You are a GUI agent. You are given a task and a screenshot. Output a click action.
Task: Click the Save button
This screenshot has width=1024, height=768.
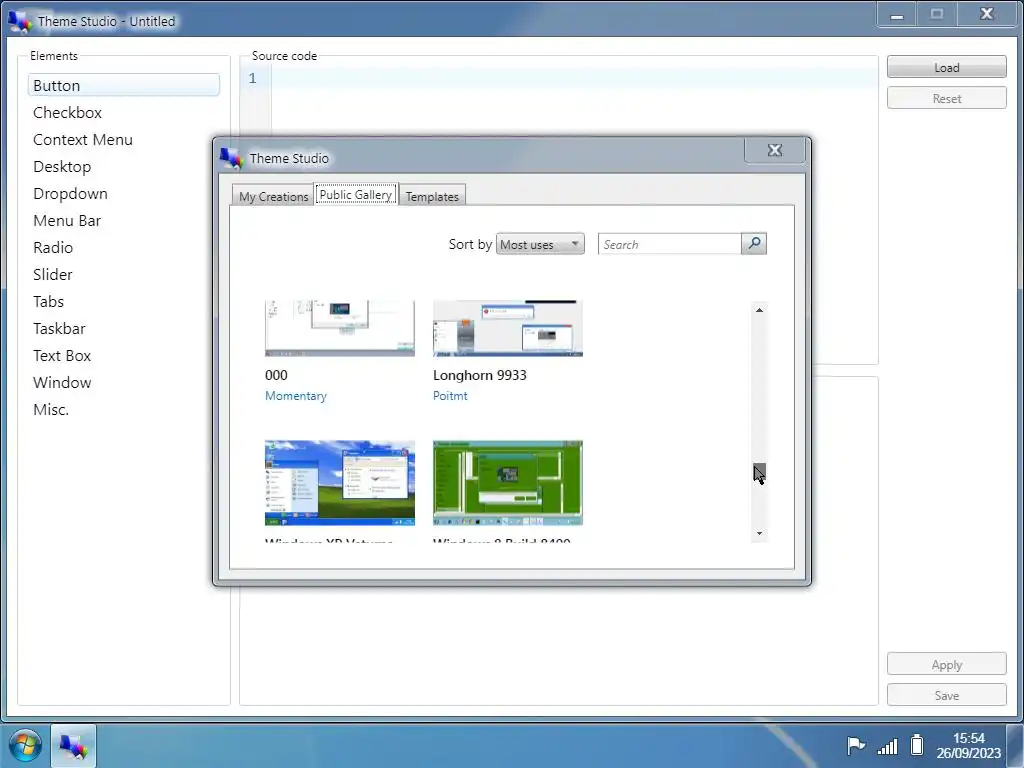pyautogui.click(x=946, y=696)
